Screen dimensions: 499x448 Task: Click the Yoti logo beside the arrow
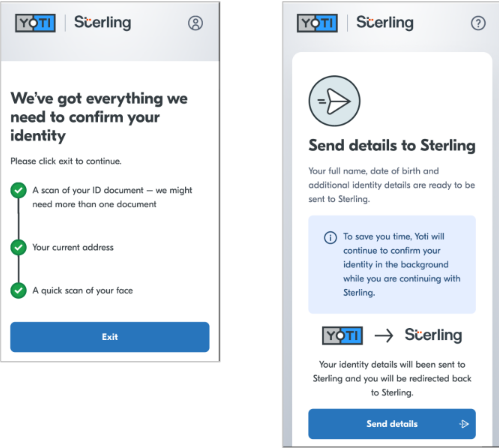click(342, 335)
